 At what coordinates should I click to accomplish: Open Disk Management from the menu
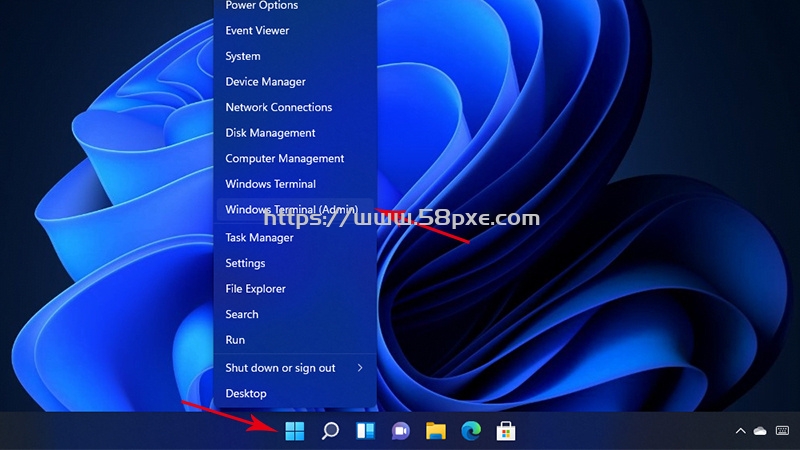295,133
